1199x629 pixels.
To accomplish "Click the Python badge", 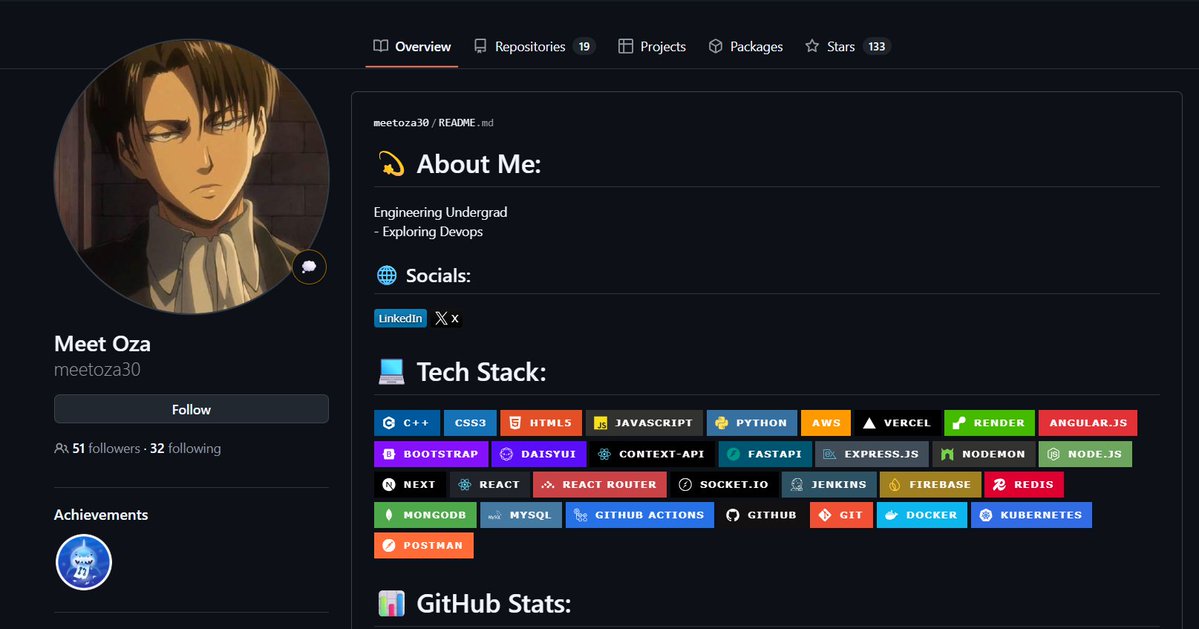I will [x=752, y=423].
